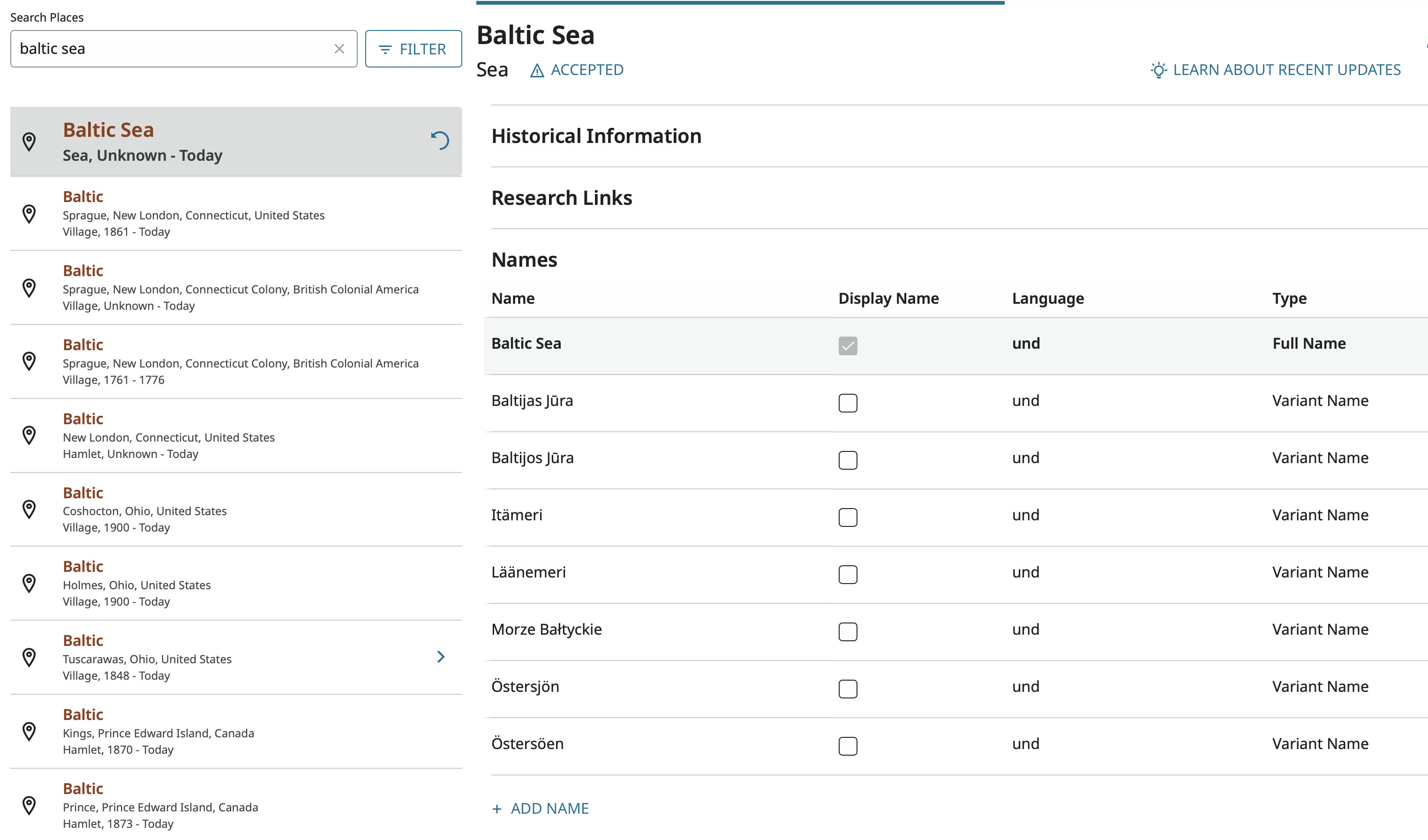Open Baltic, Coshocton, Ohio result

236,509
